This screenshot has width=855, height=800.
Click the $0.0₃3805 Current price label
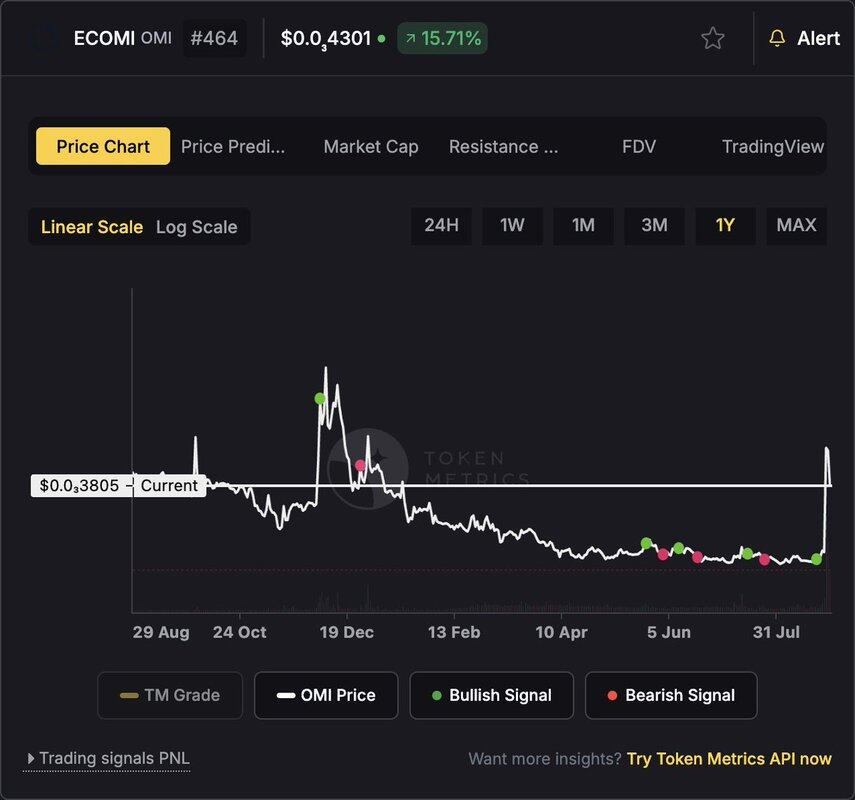118,485
